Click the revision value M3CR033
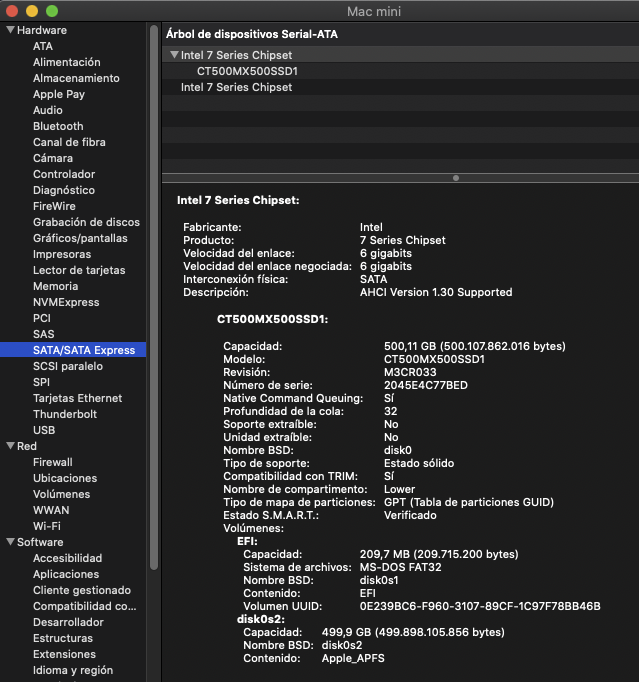The height and width of the screenshot is (682, 639). 410,372
